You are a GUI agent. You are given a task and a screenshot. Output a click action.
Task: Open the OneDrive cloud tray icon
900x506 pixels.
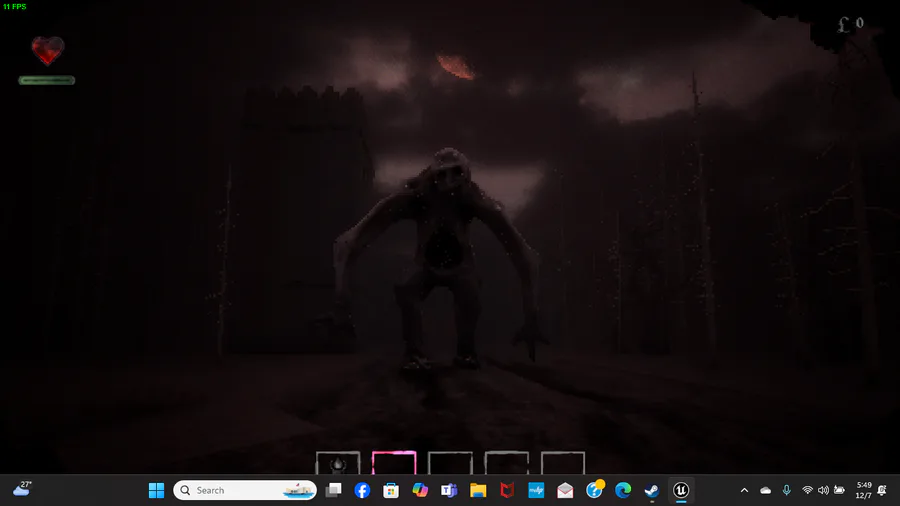[766, 491]
